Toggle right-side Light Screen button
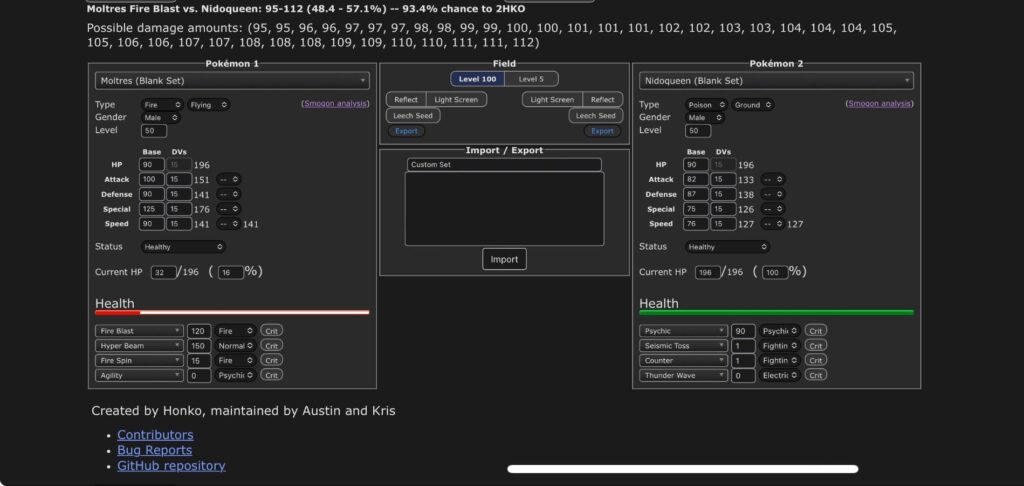The height and width of the screenshot is (486, 1024). click(x=552, y=100)
